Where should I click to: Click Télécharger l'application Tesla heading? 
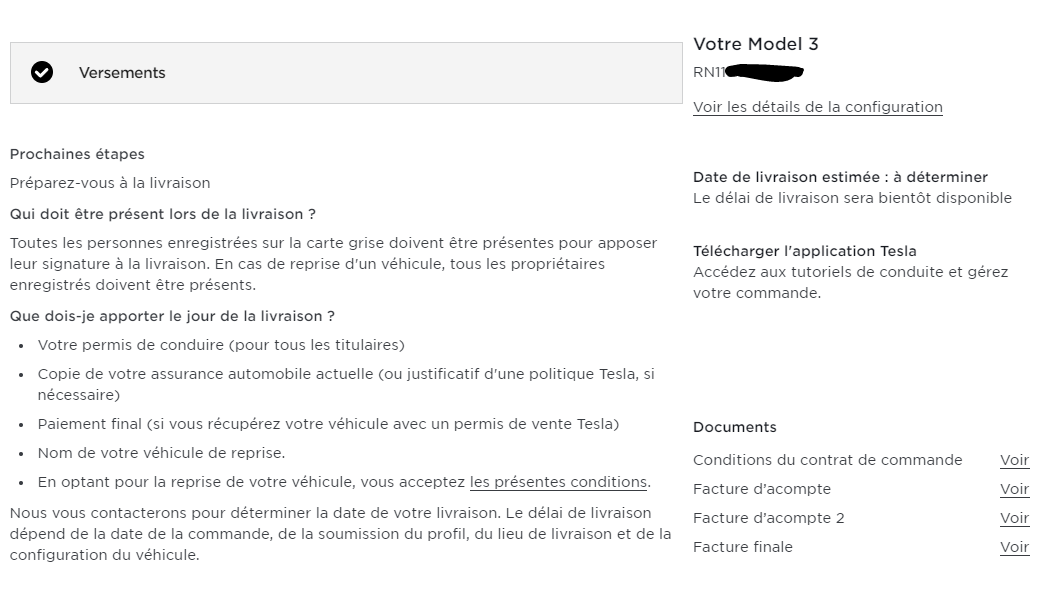tap(805, 251)
